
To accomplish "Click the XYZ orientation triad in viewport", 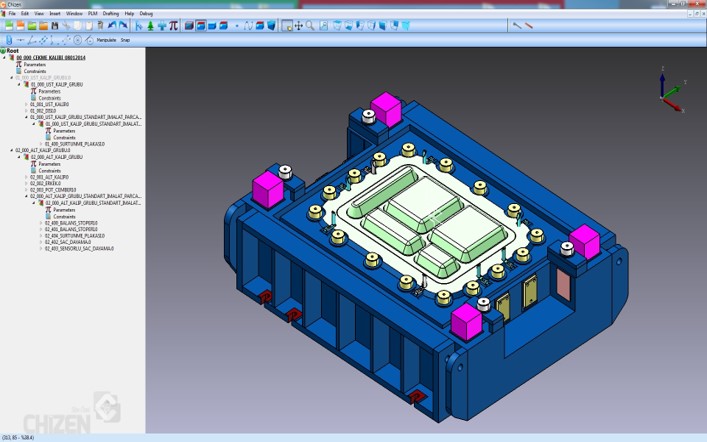I will click(x=671, y=90).
